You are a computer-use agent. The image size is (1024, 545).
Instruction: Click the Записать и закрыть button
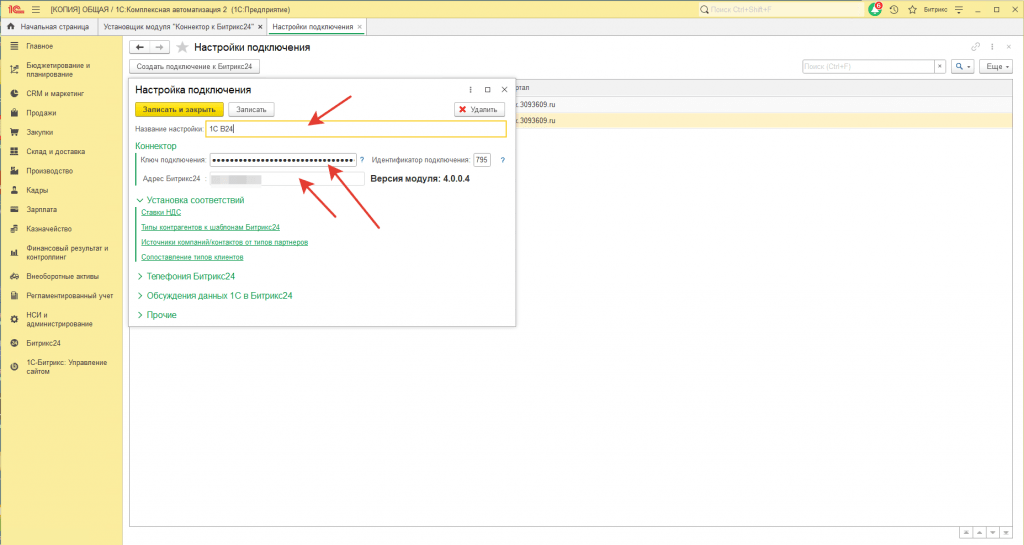[x=179, y=109]
